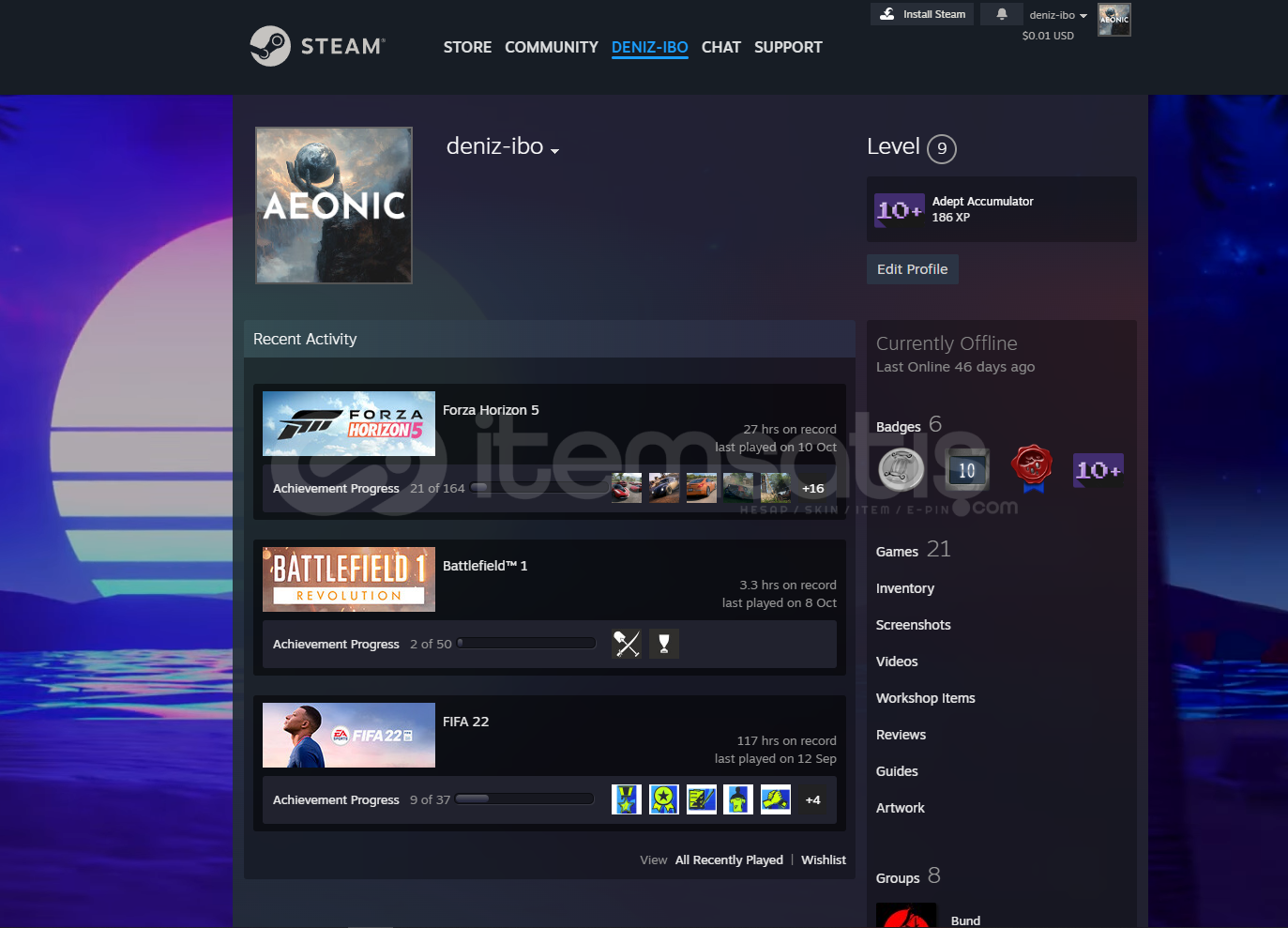Open second FIFA 22 achievement icon
This screenshot has width=1288, height=928.
tap(664, 799)
